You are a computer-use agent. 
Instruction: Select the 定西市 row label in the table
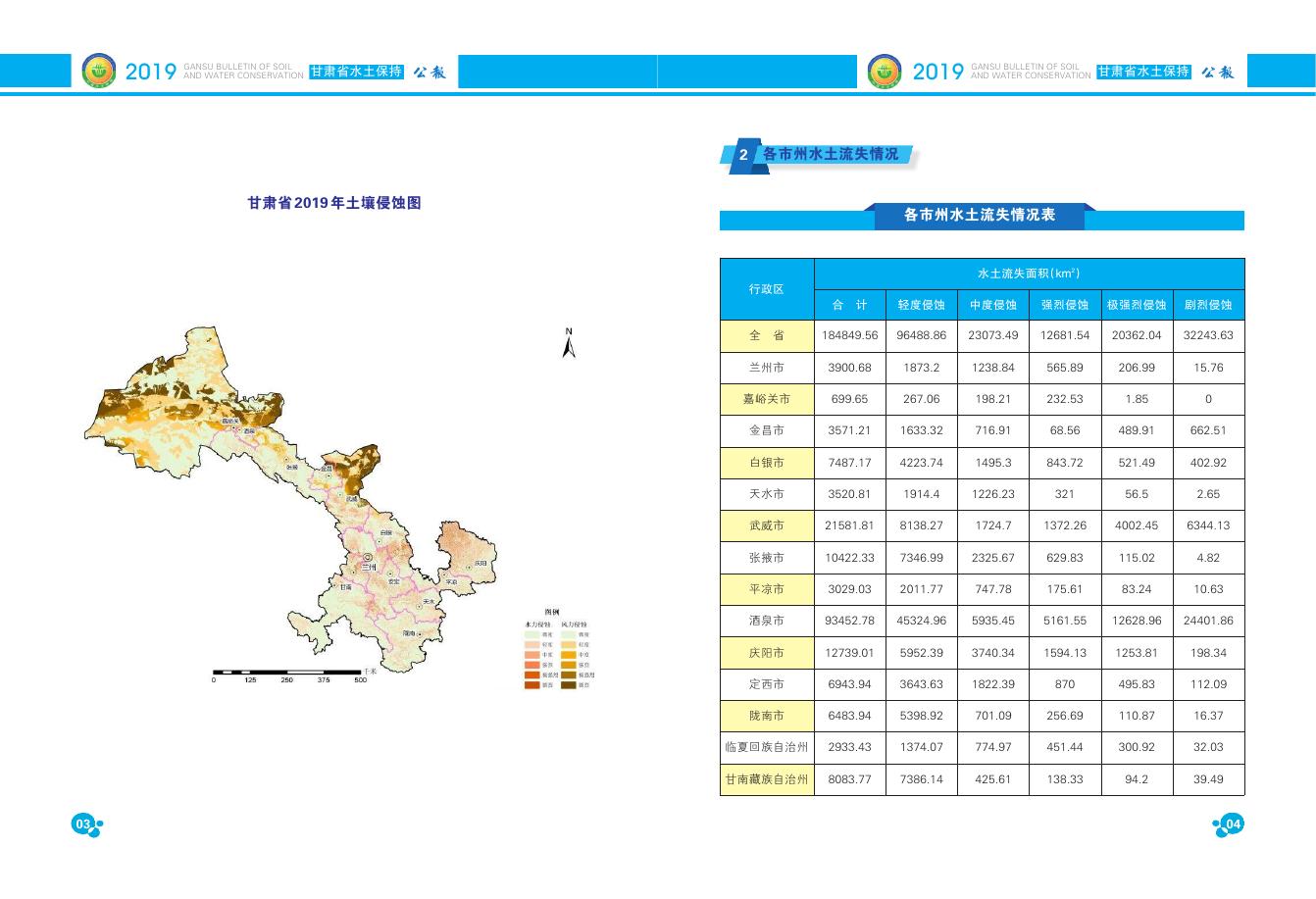tap(767, 684)
